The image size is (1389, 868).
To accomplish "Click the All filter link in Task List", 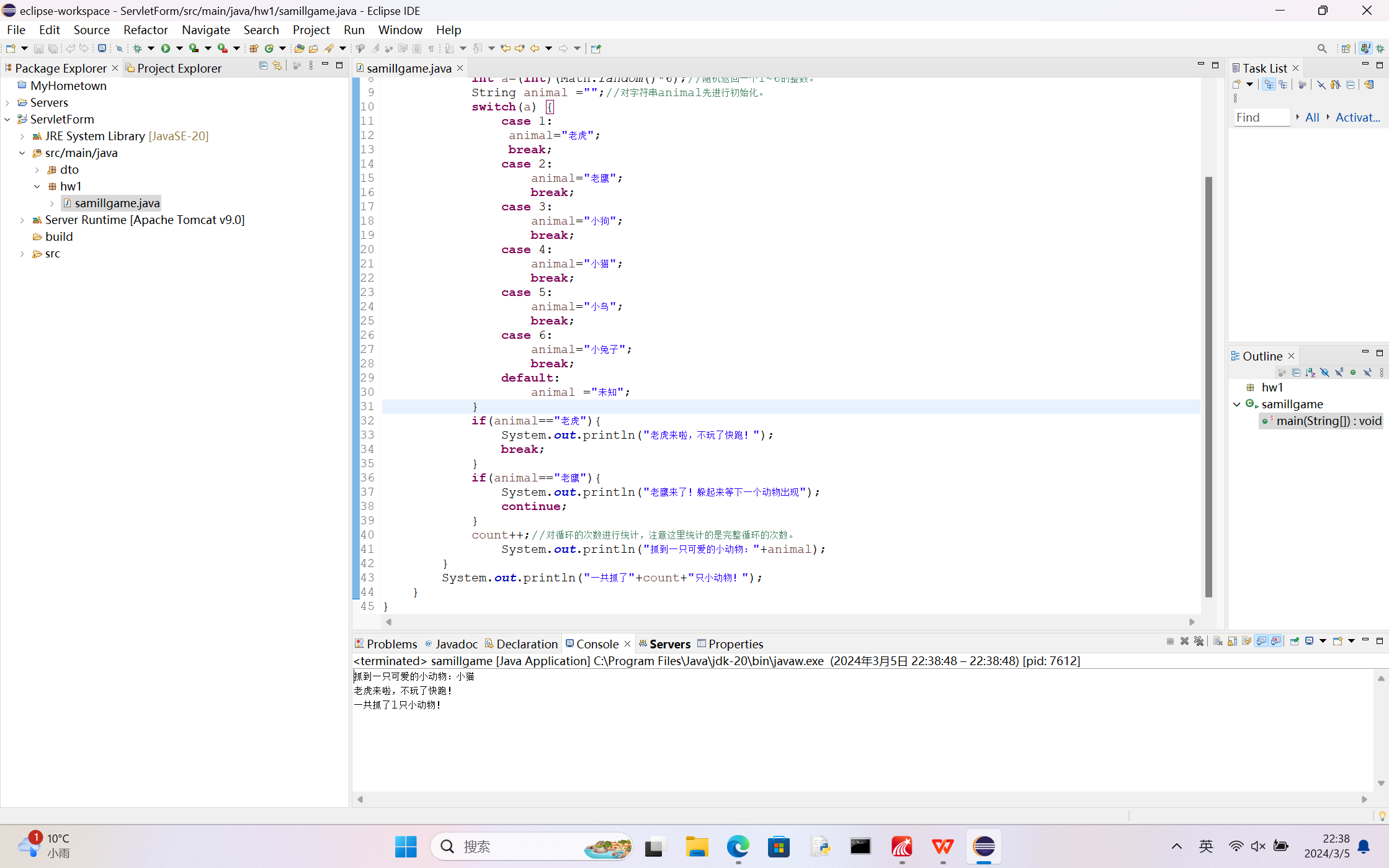I will [x=1312, y=117].
